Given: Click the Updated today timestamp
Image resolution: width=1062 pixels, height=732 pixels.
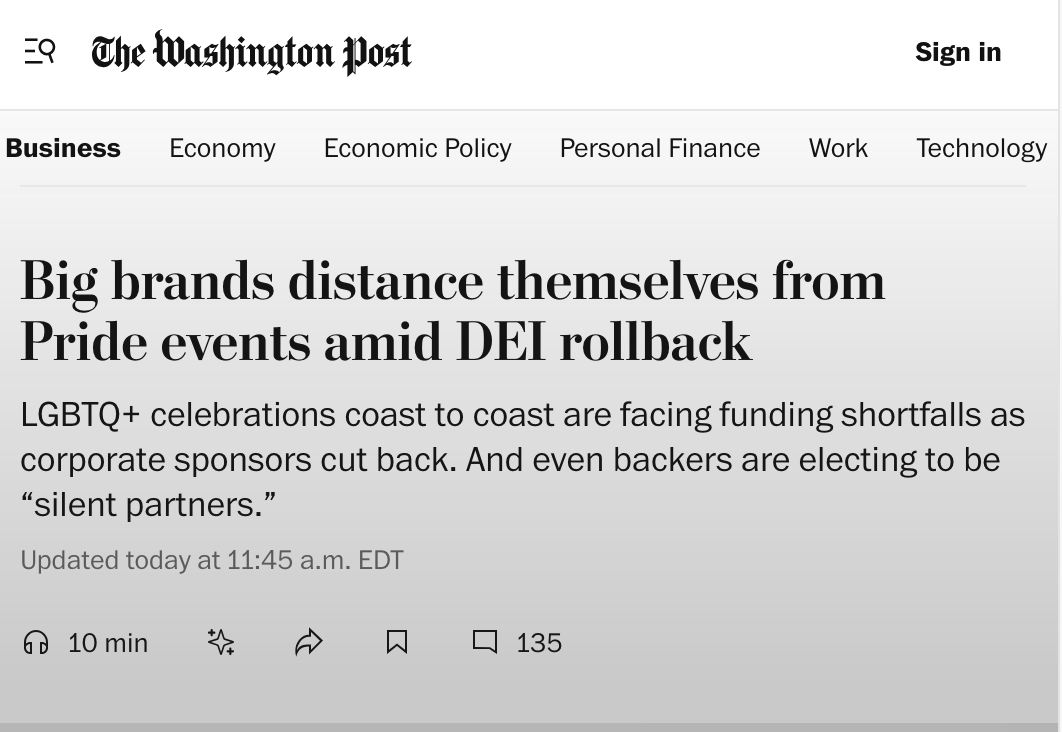Looking at the screenshot, I should (212, 560).
